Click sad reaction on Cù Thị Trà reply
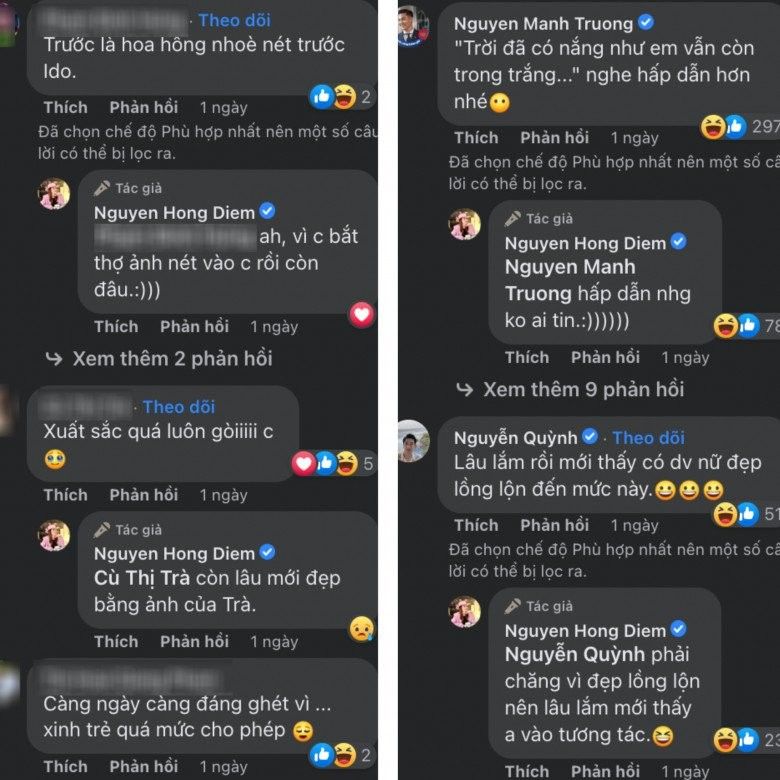Image resolution: width=780 pixels, height=780 pixels. pos(361,628)
